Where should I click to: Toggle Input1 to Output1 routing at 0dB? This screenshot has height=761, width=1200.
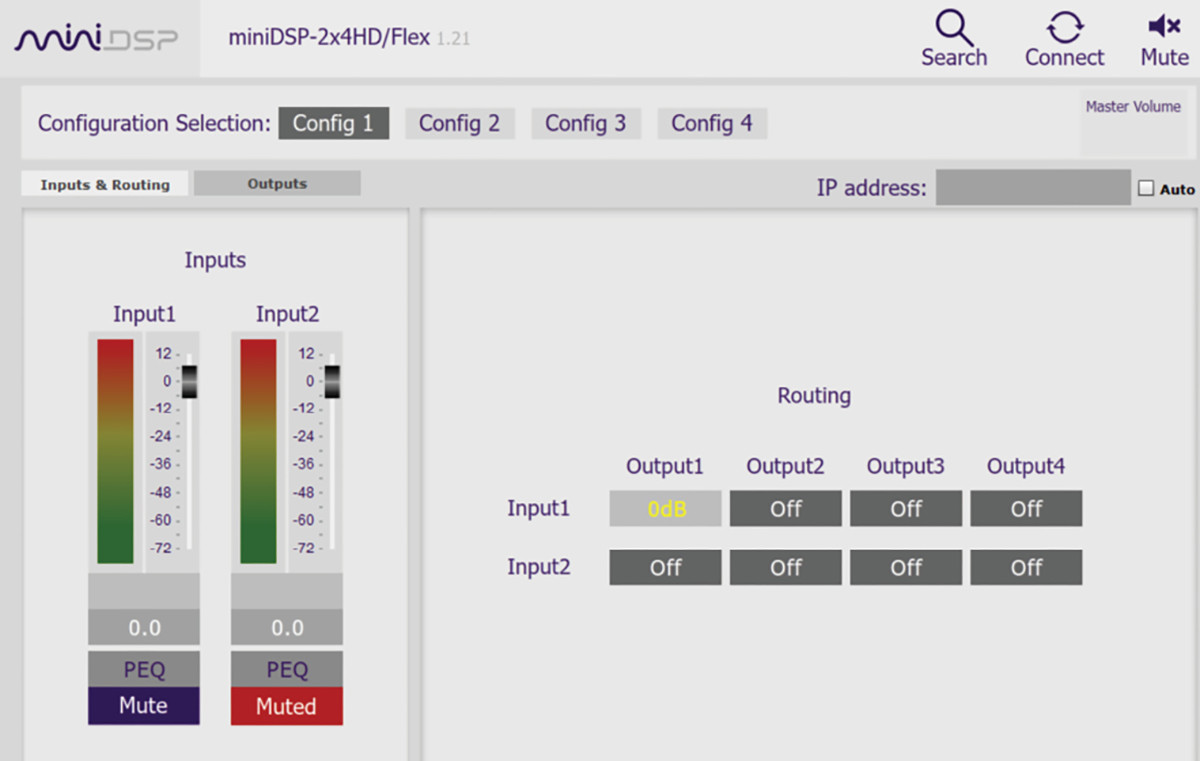click(x=665, y=509)
